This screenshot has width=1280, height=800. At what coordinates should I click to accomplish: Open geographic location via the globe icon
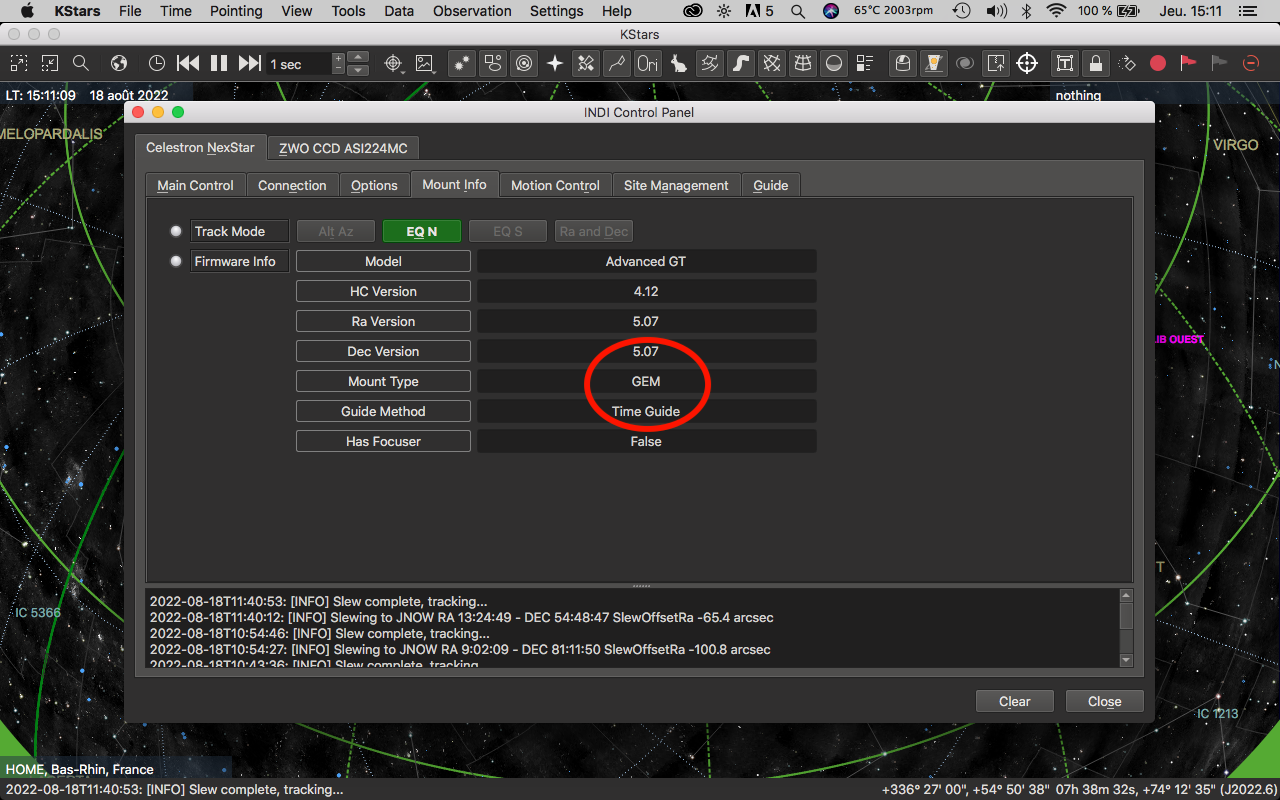tap(119, 63)
